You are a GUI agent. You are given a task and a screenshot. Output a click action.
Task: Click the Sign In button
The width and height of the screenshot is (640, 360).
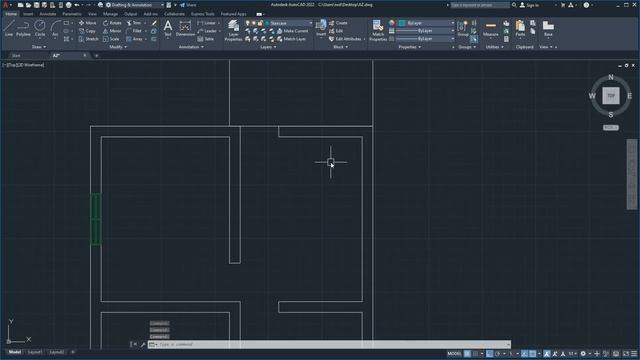pyautogui.click(x=529, y=5)
